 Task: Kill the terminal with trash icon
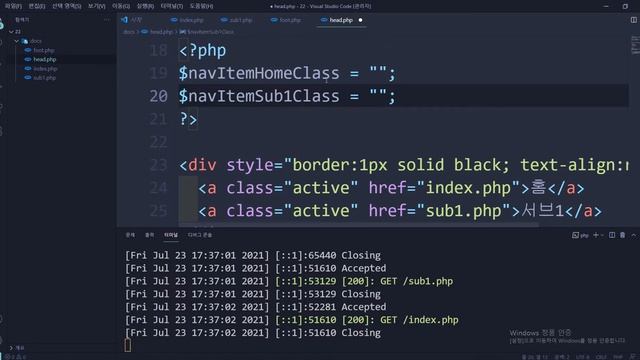[x=622, y=235]
